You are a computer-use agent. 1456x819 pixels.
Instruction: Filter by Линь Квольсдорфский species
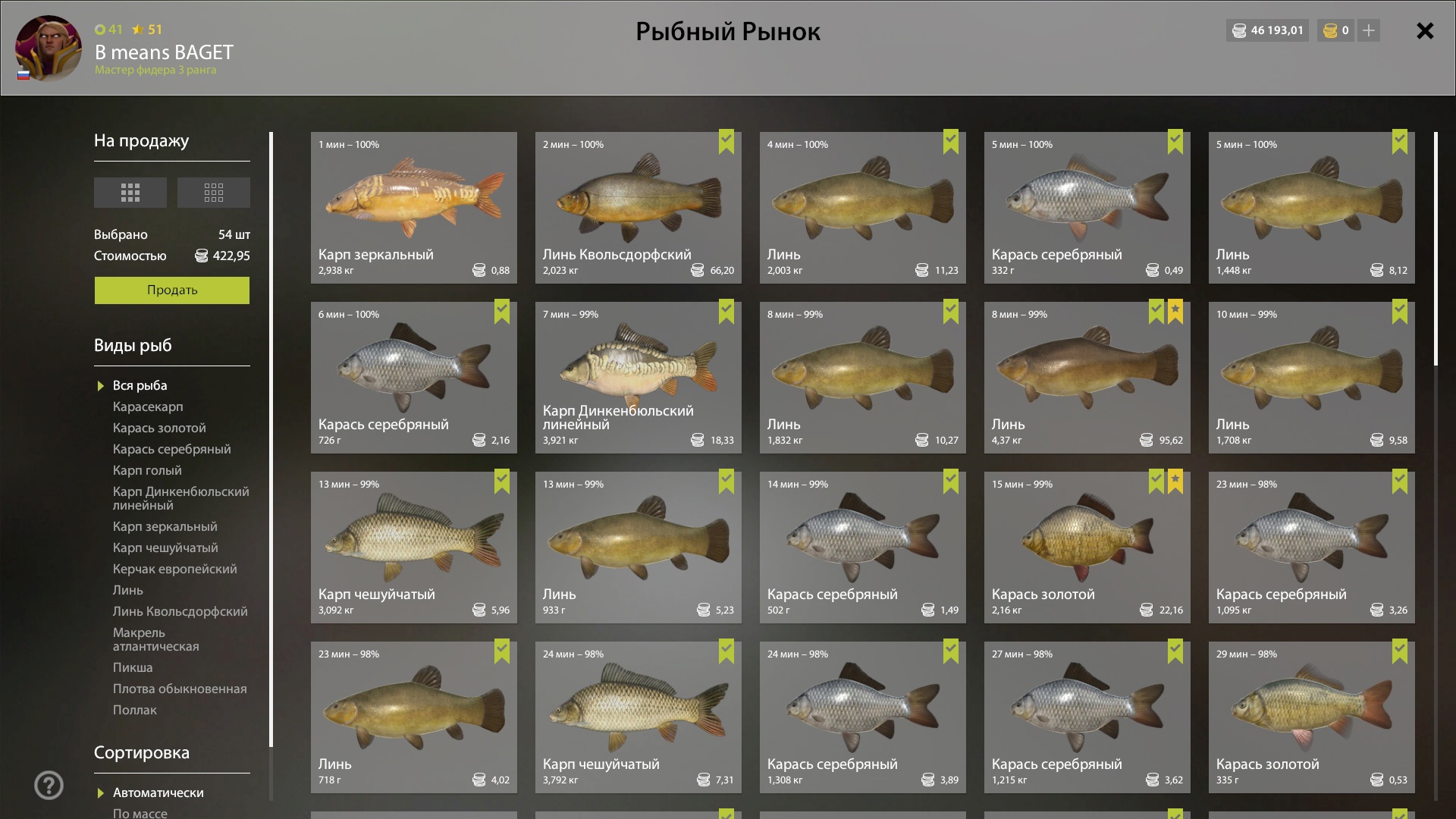[180, 611]
